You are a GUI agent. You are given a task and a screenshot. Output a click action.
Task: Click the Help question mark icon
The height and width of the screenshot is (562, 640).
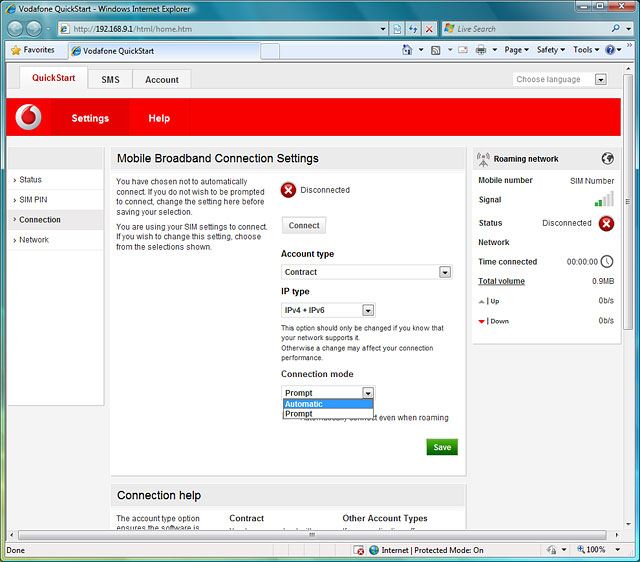coord(610,50)
